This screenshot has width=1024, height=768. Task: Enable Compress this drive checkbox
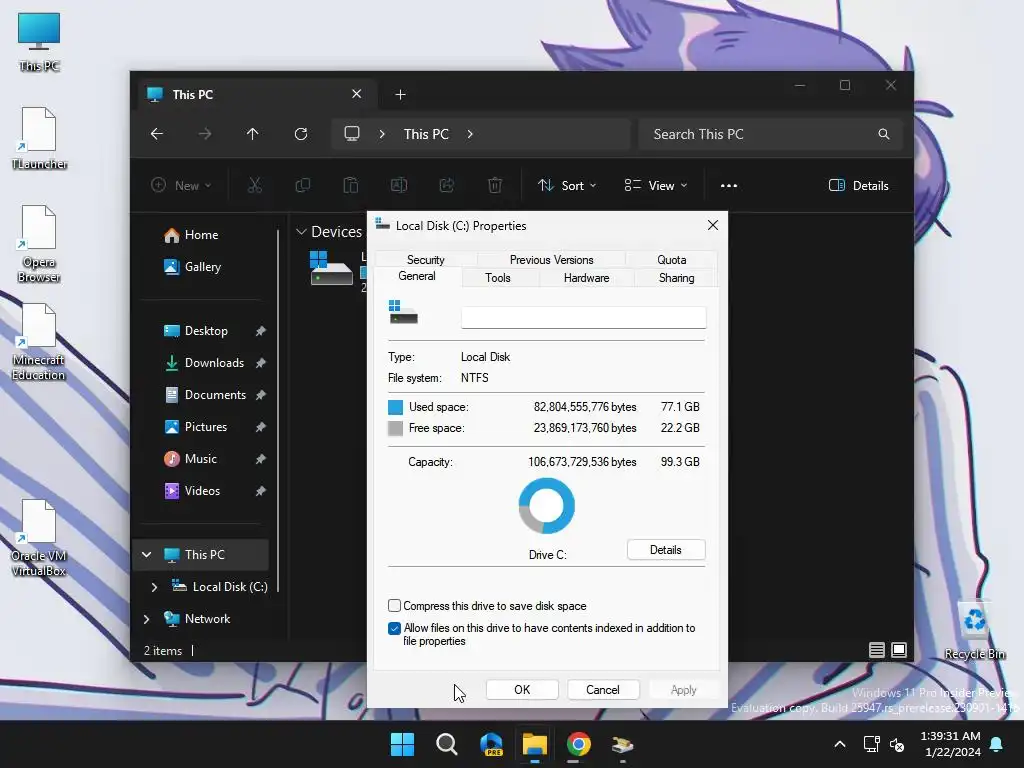click(394, 605)
